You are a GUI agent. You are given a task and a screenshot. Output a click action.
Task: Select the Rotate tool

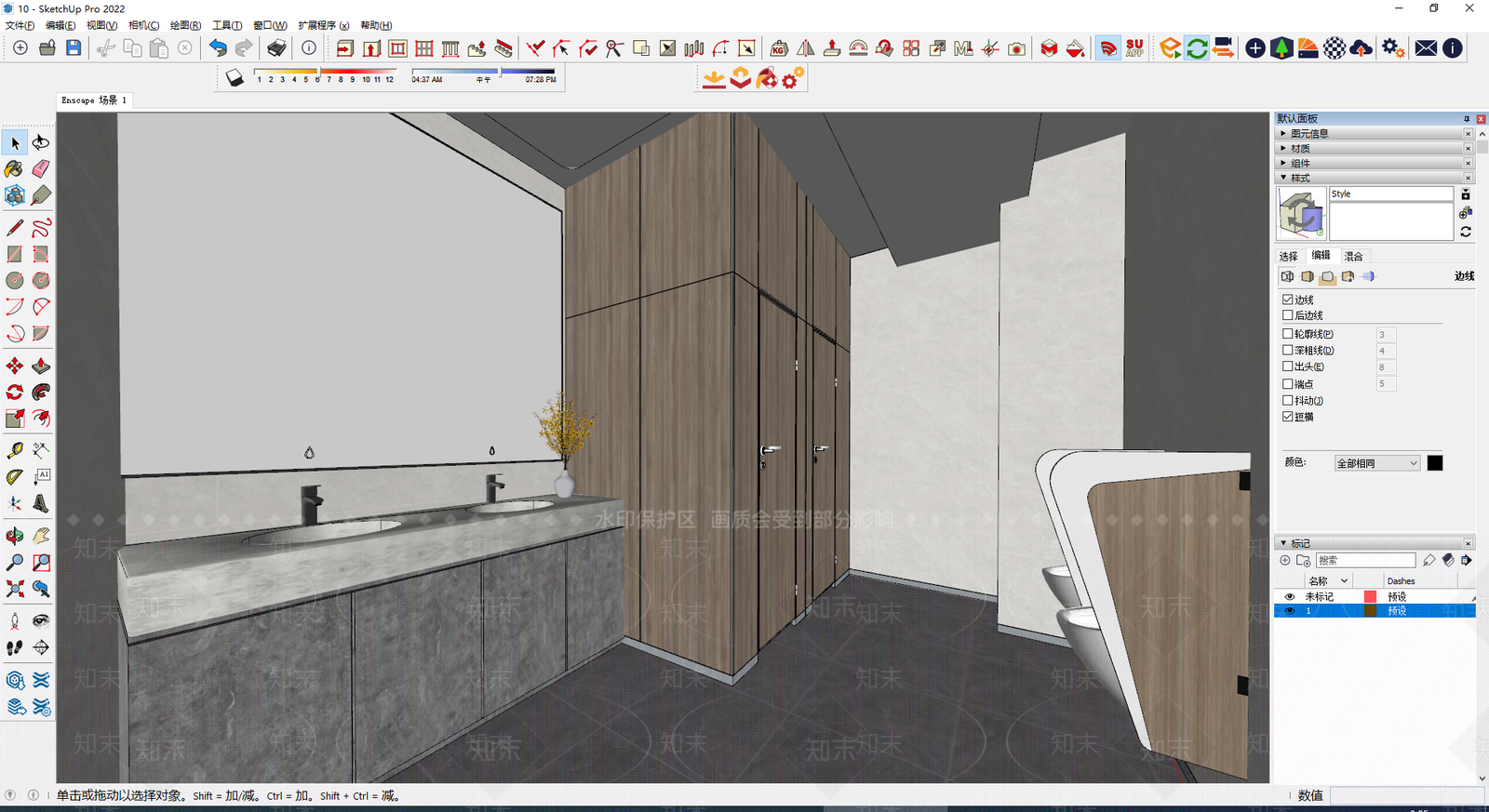tap(15, 392)
